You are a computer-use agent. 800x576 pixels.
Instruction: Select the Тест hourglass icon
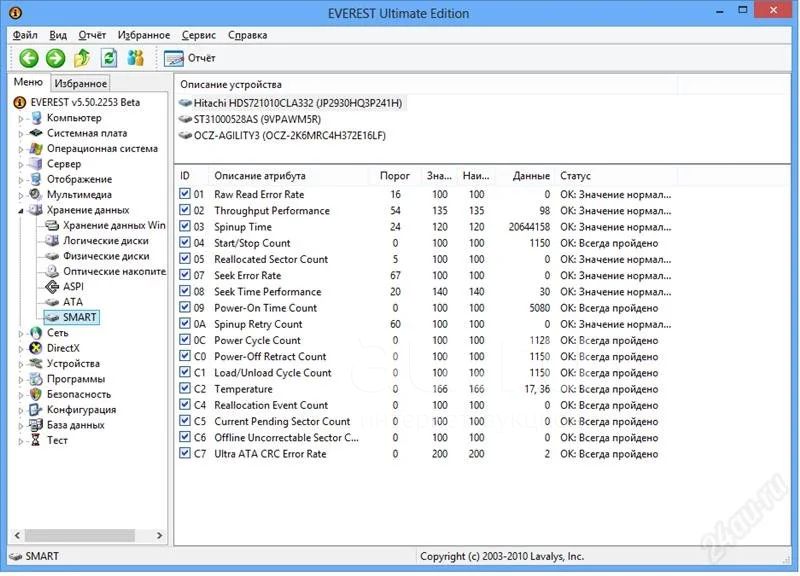click(36, 440)
